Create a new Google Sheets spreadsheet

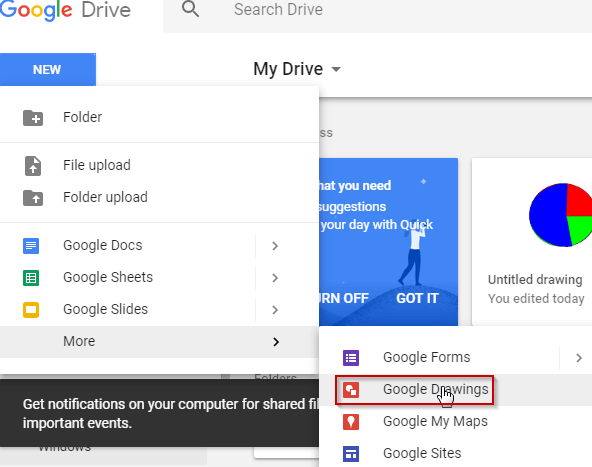[128, 277]
